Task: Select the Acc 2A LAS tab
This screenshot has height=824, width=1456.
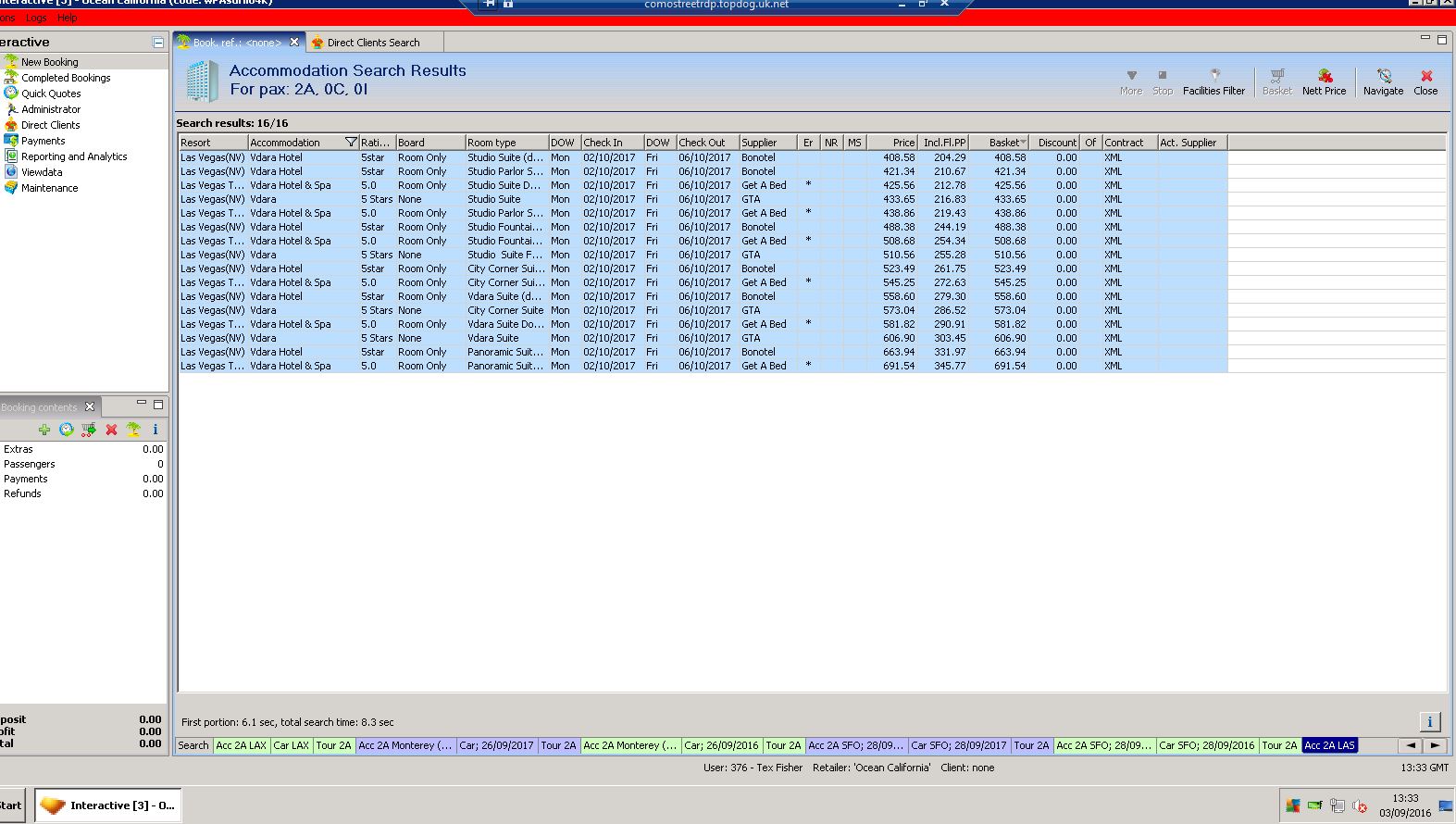Action: click(x=1329, y=745)
